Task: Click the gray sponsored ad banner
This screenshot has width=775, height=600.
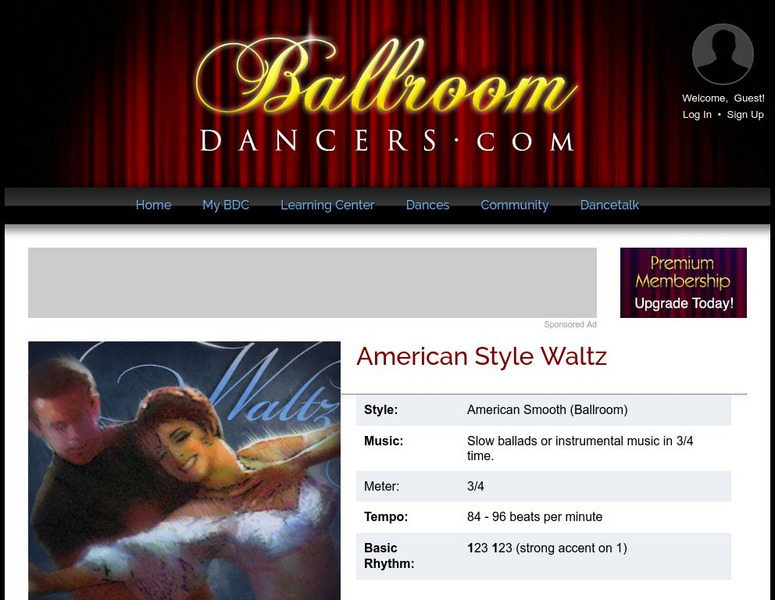Action: 312,283
